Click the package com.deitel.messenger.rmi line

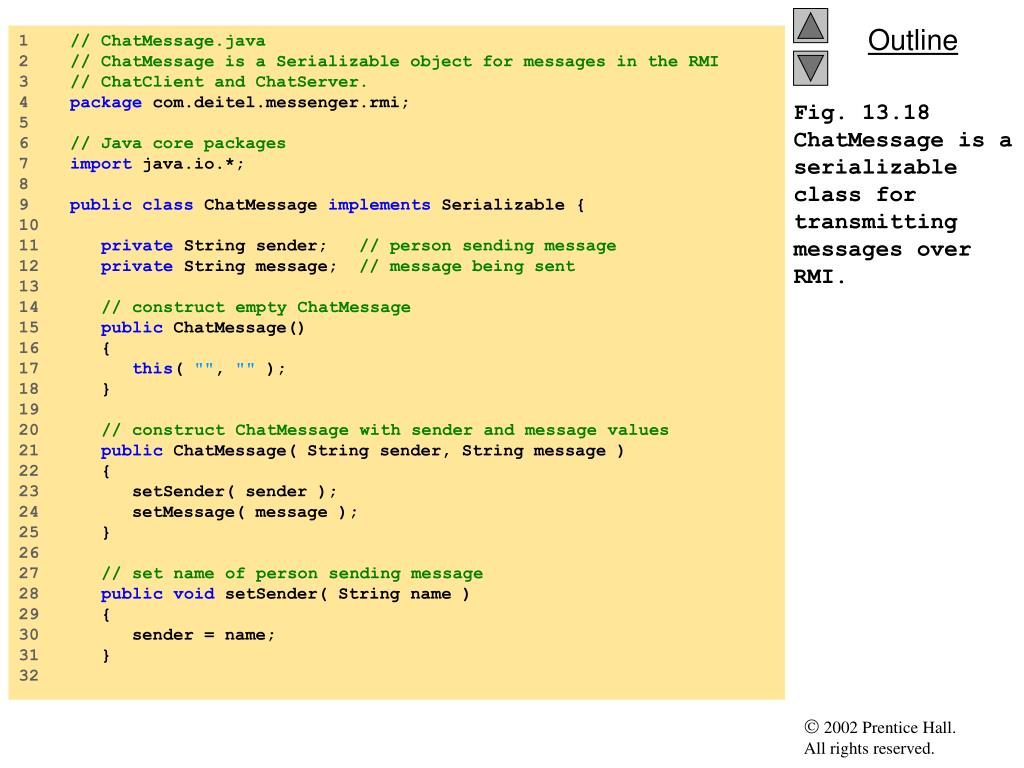pos(239,102)
